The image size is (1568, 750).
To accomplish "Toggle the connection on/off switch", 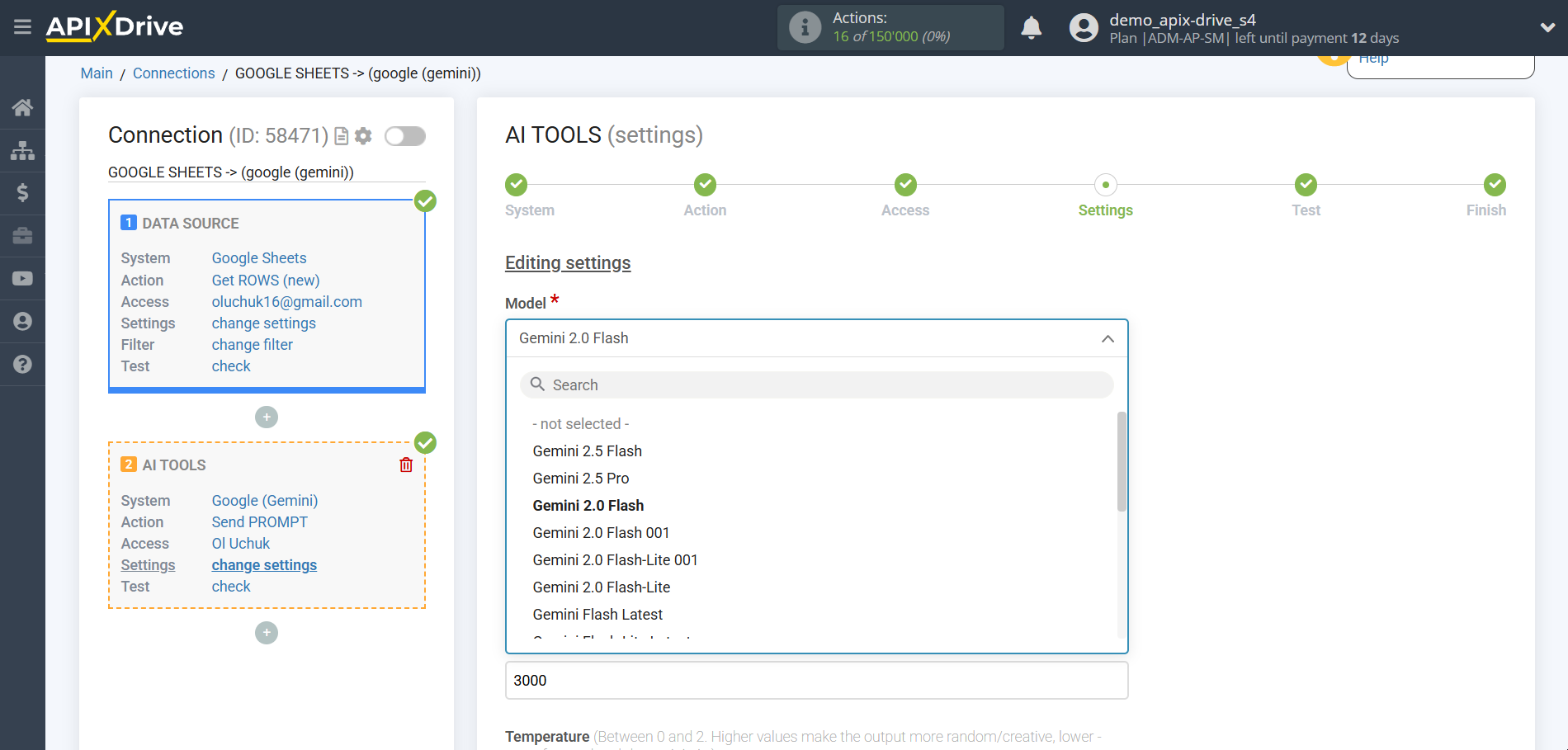I will tap(404, 136).
